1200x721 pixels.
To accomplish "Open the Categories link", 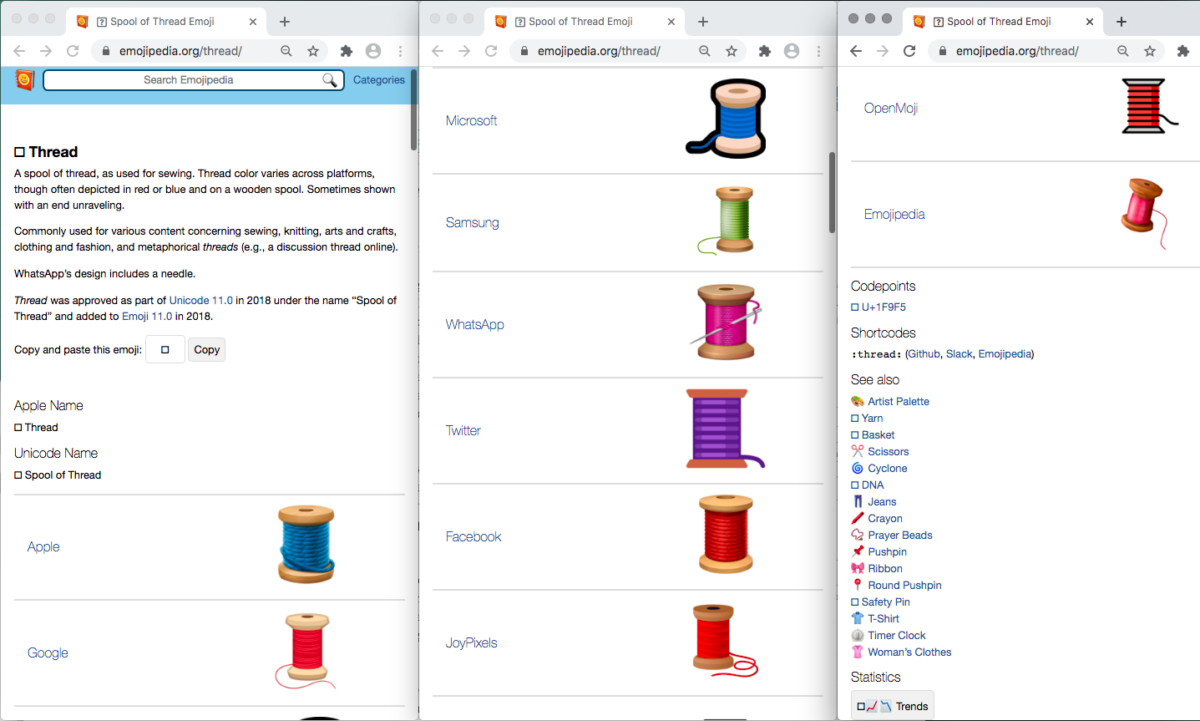I will click(378, 80).
